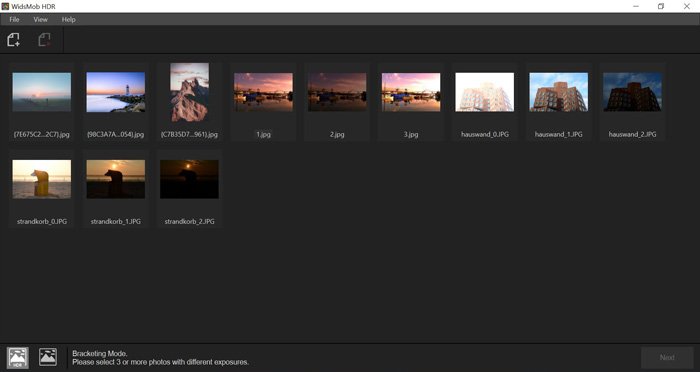The width and height of the screenshot is (700, 372).
Task: Select the strandkorb_1.JPG thumbnail
Action: coord(116,179)
